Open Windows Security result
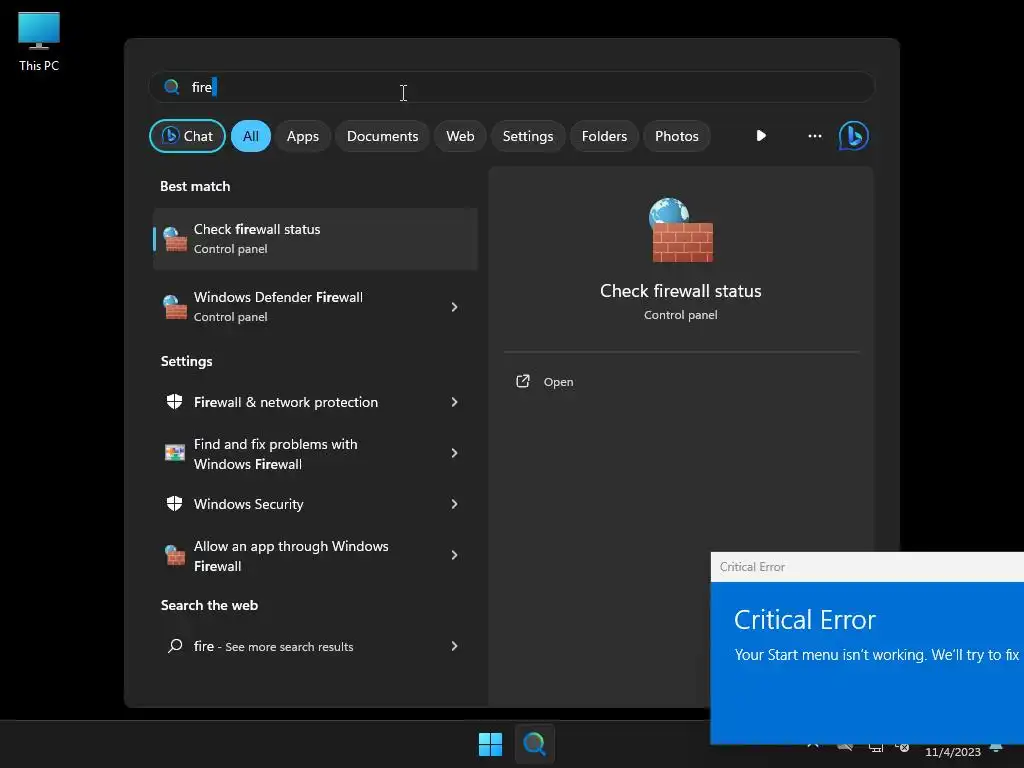The image size is (1024, 768). coord(315,504)
